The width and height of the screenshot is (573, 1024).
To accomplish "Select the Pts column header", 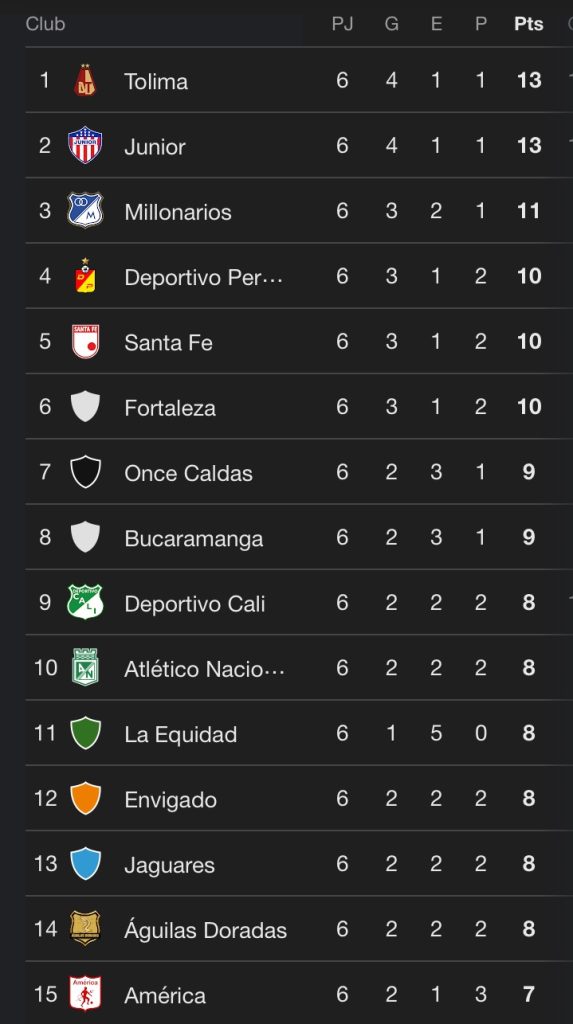I will 529,24.
